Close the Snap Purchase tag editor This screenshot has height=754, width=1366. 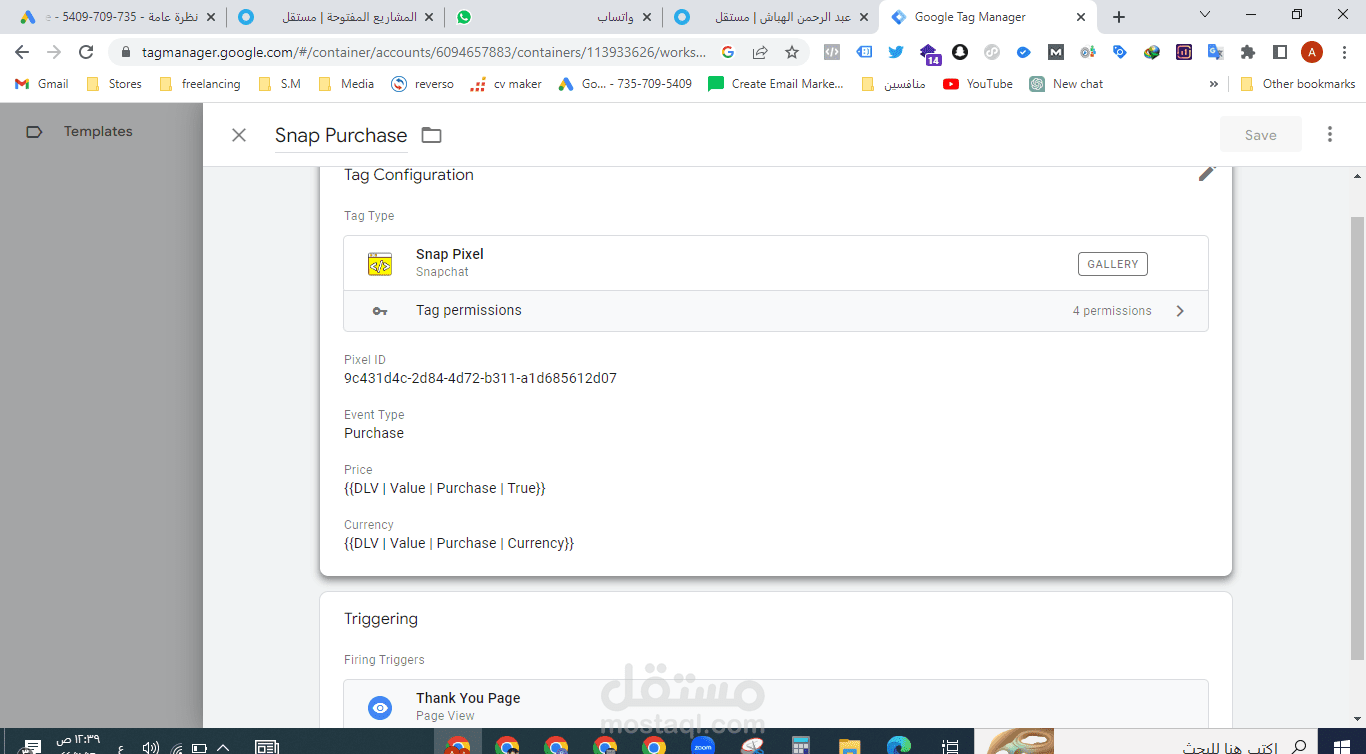(x=239, y=135)
